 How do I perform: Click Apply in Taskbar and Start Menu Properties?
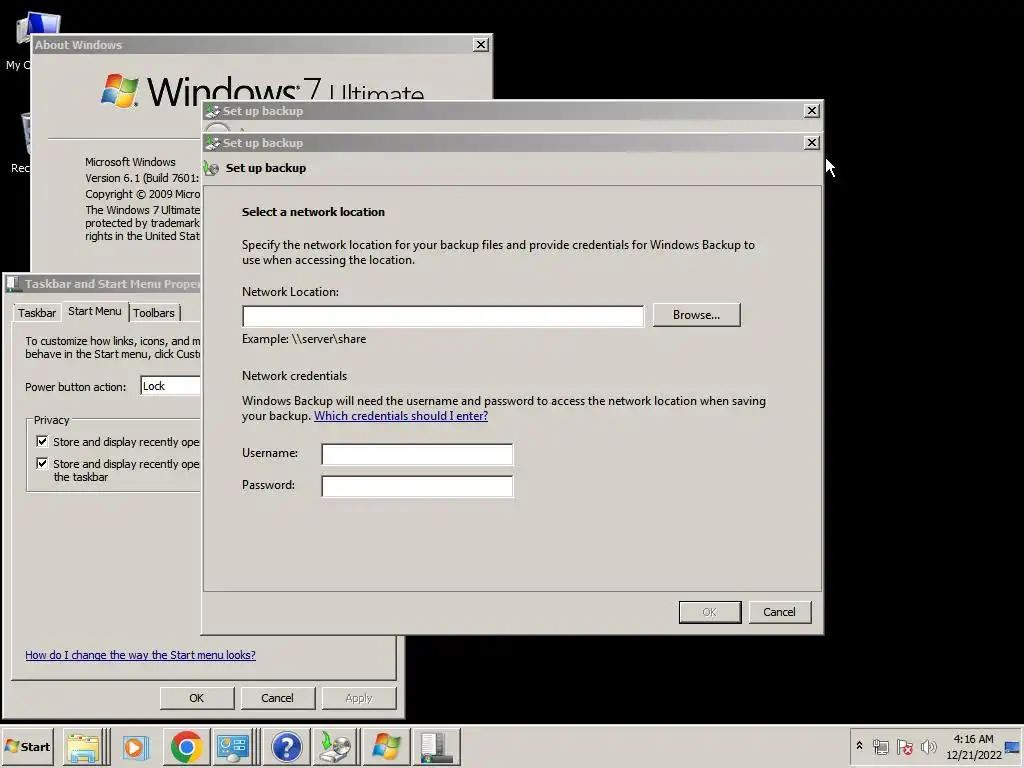pyautogui.click(x=359, y=698)
